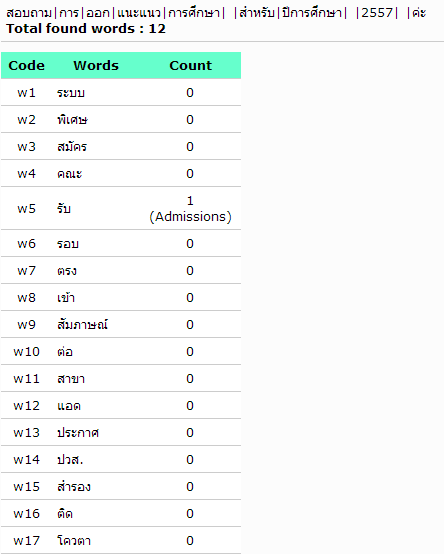Screen dimensions: 444x554
Task: Click the count value for w12
Action: coord(190,406)
